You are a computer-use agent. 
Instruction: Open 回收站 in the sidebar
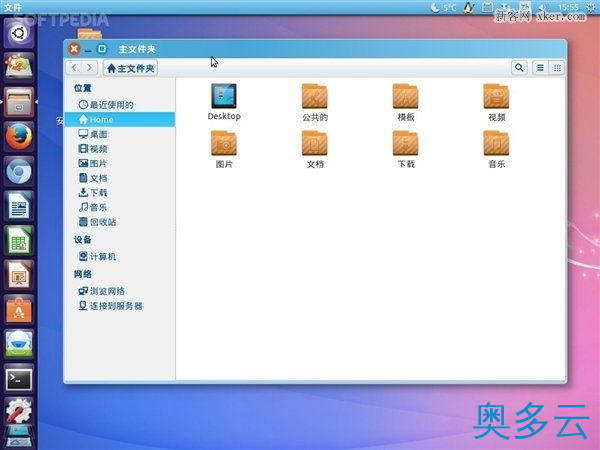tap(120, 222)
